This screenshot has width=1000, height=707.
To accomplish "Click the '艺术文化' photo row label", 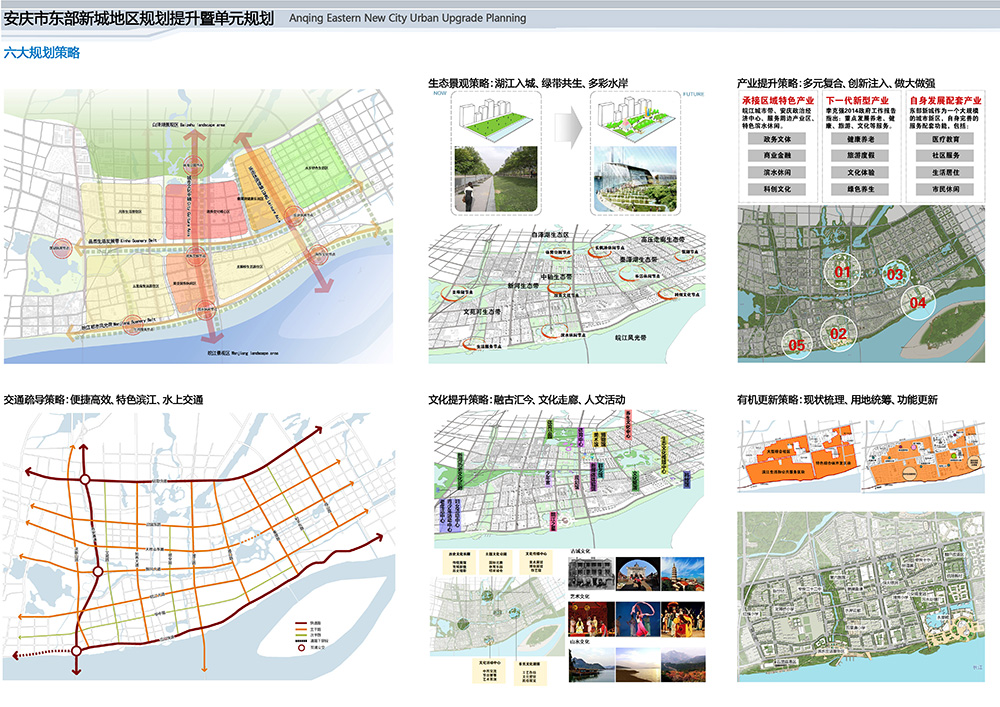I will click(x=580, y=596).
